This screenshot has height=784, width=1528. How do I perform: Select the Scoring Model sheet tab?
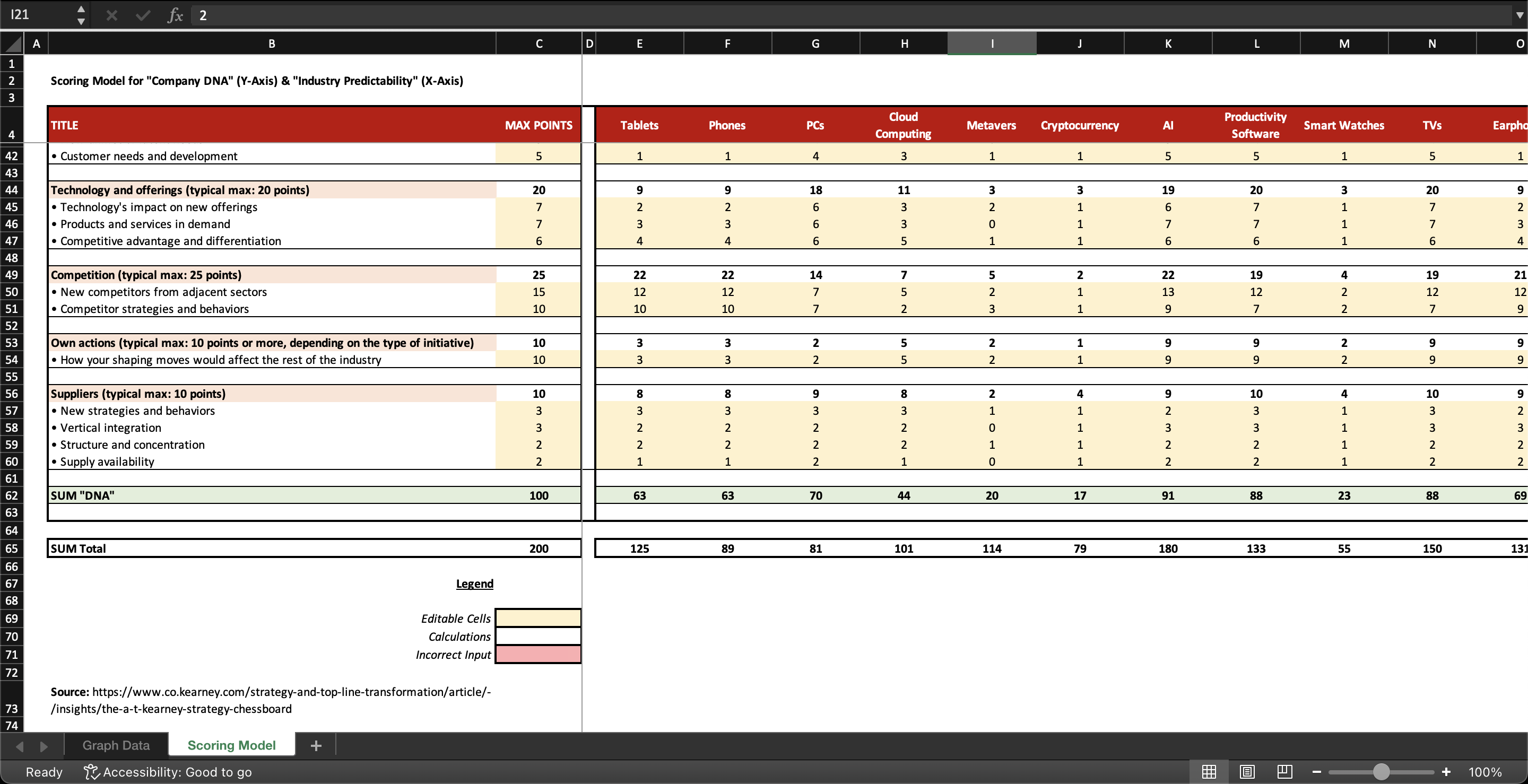(x=231, y=745)
